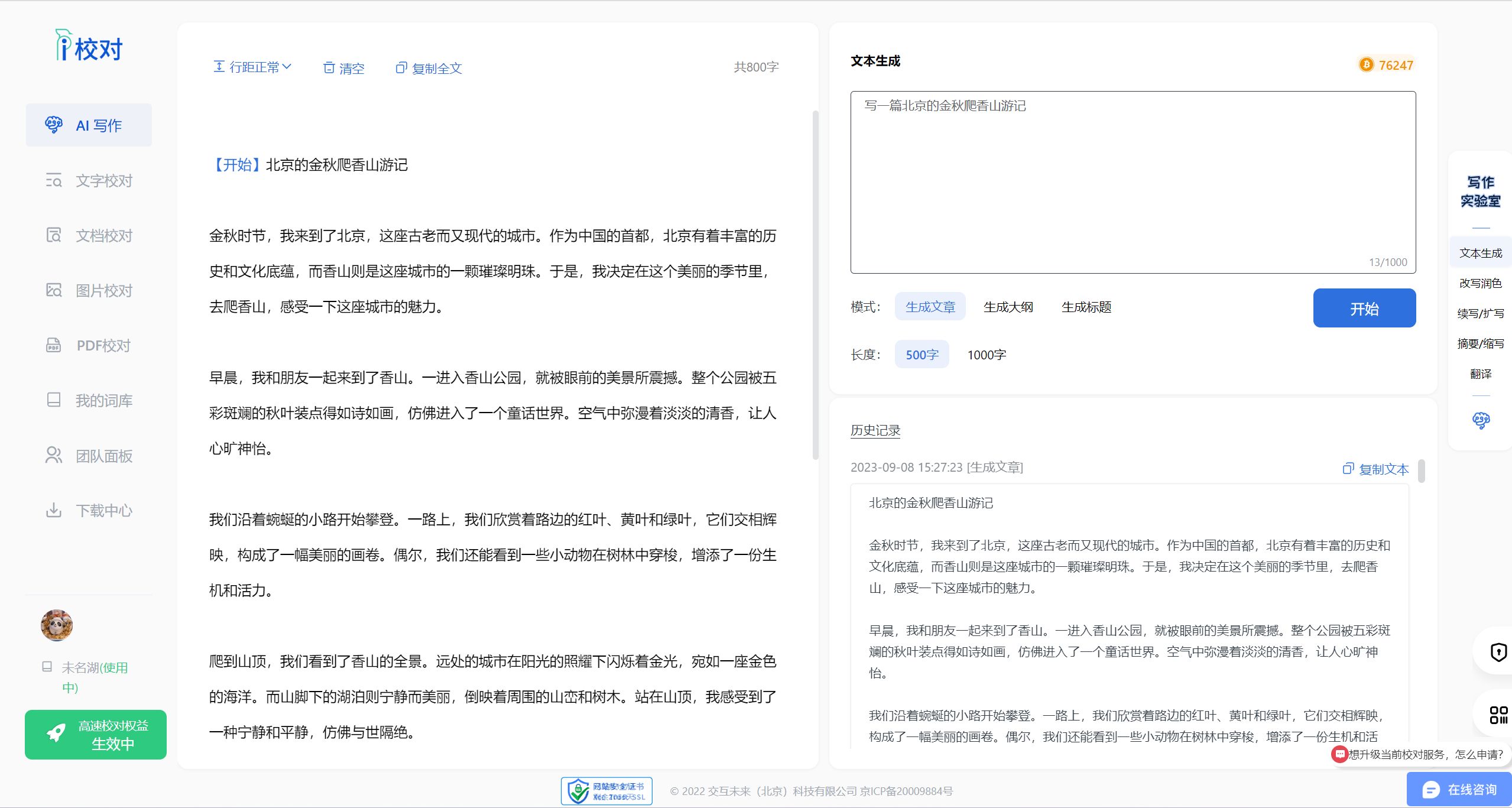Click 复制文本 in the history record
Viewport: 1512px width, 808px height.
pos(1376,469)
